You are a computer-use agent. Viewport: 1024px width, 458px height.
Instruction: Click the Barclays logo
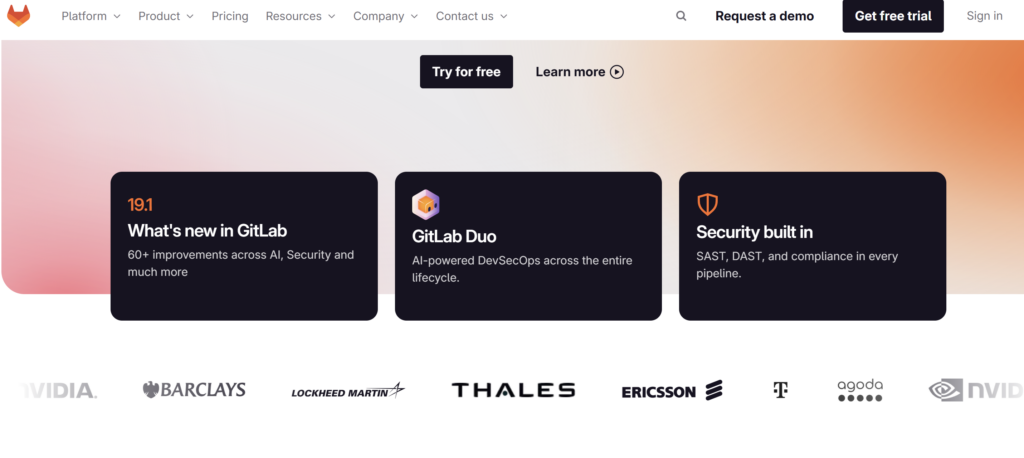194,390
